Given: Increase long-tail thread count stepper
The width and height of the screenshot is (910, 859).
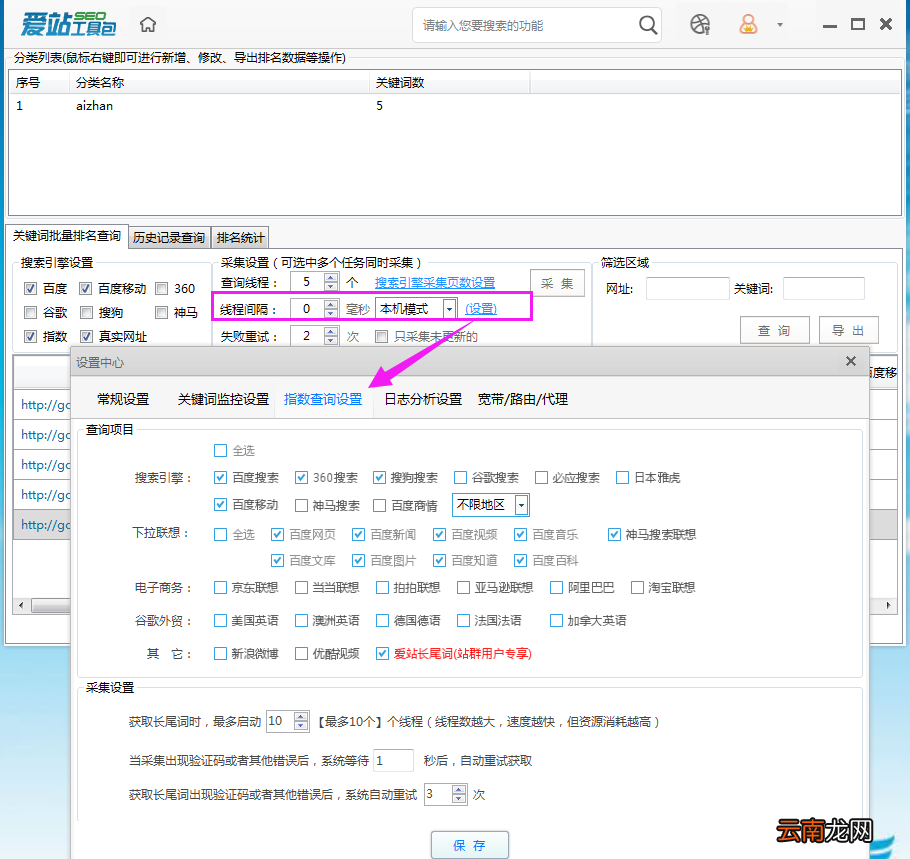Looking at the screenshot, I should pos(301,717).
